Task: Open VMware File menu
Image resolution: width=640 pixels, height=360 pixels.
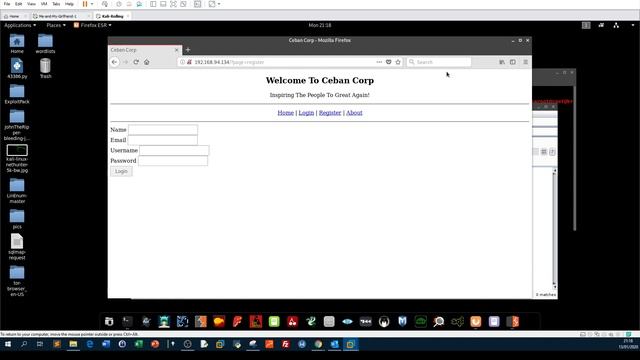Action: (x=7, y=4)
